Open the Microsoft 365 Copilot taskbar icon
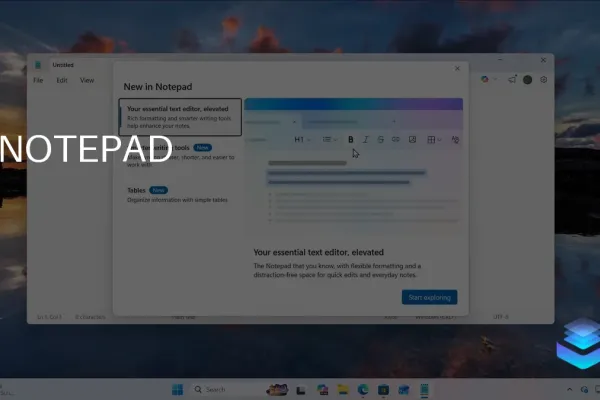This screenshot has width=600, height=400. click(323, 390)
